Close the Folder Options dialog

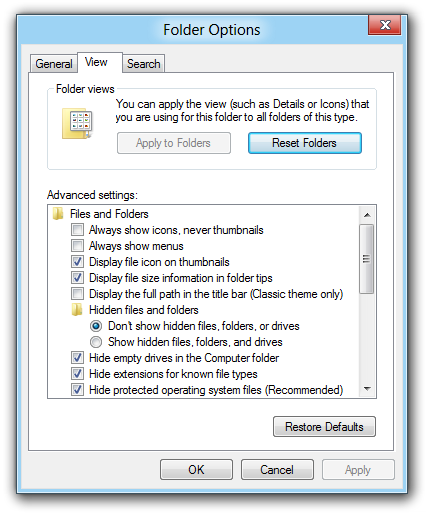pos(385,25)
